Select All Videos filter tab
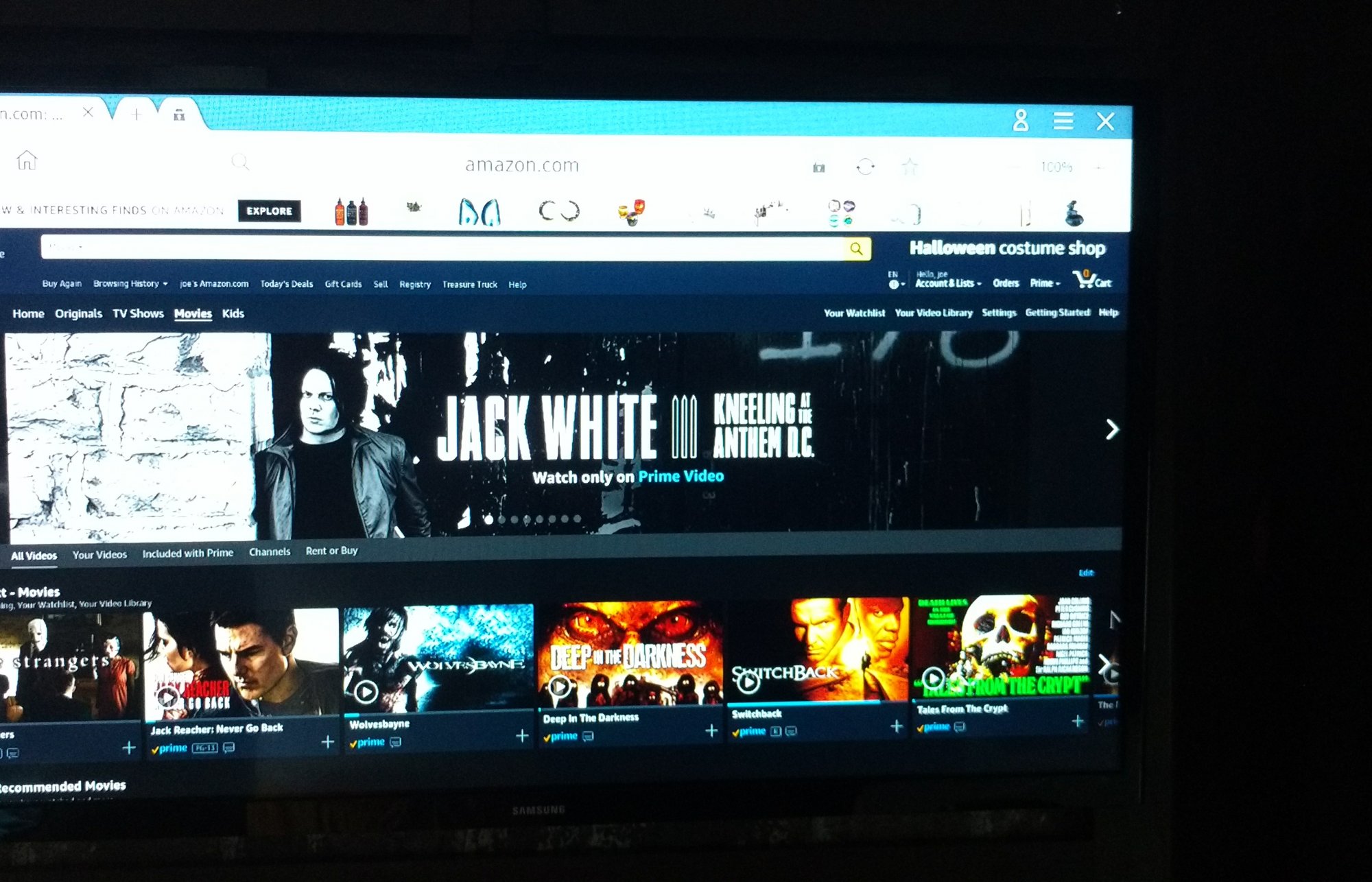This screenshot has width=1372, height=882. pos(34,556)
